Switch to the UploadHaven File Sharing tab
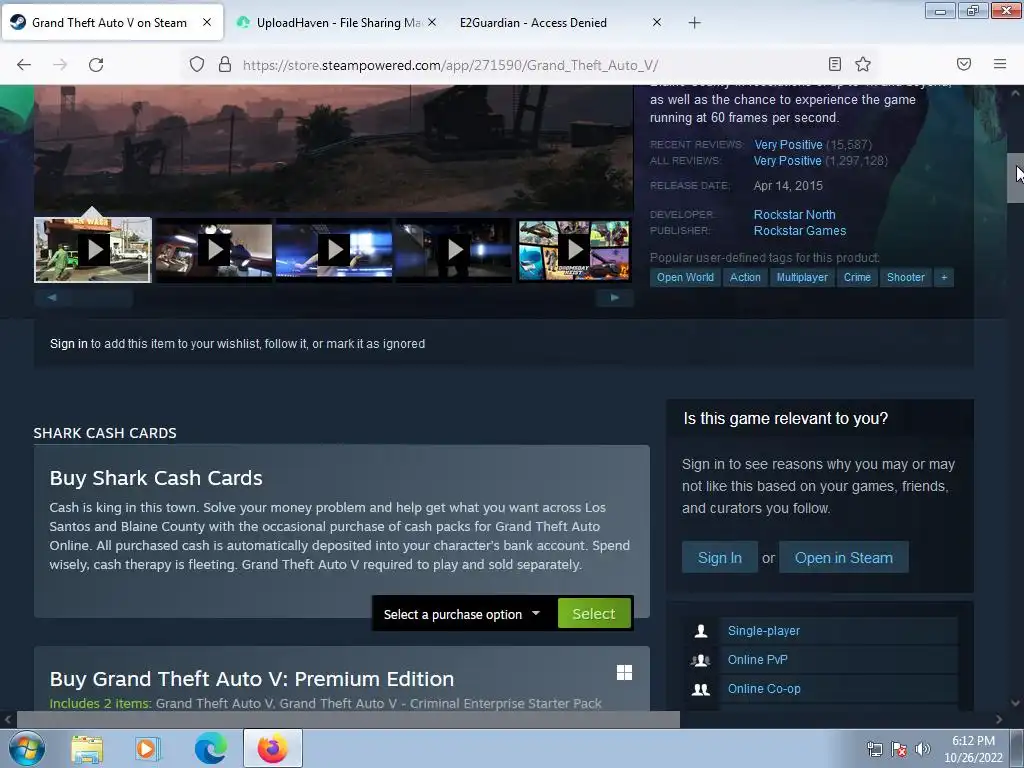 [328, 23]
